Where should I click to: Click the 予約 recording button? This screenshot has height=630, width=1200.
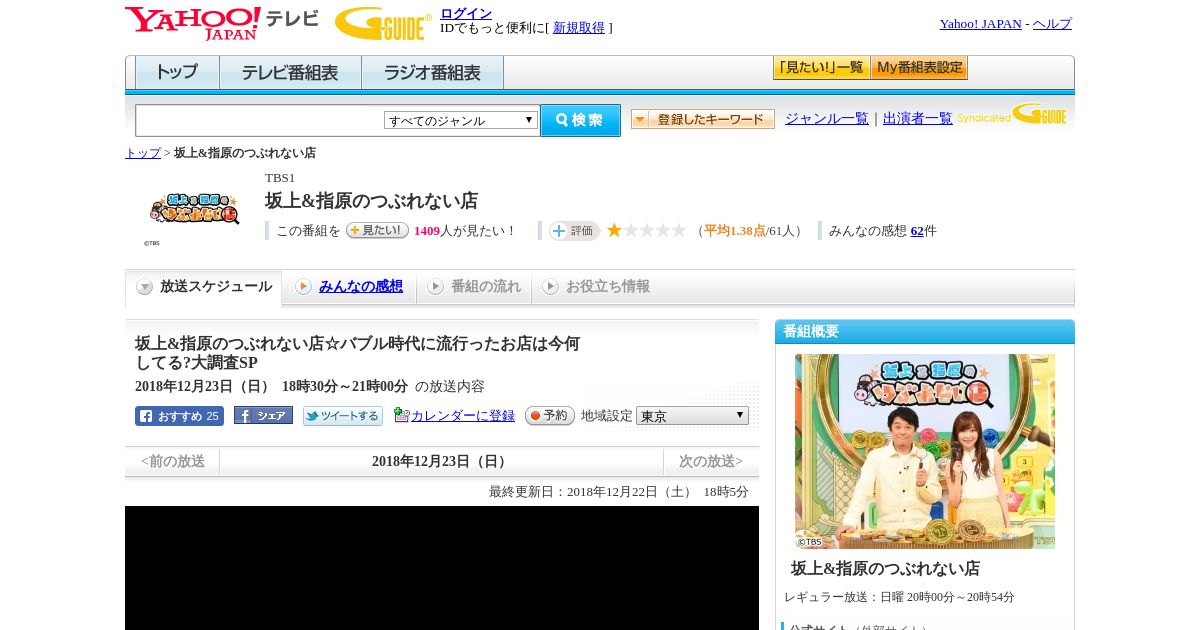[550, 415]
